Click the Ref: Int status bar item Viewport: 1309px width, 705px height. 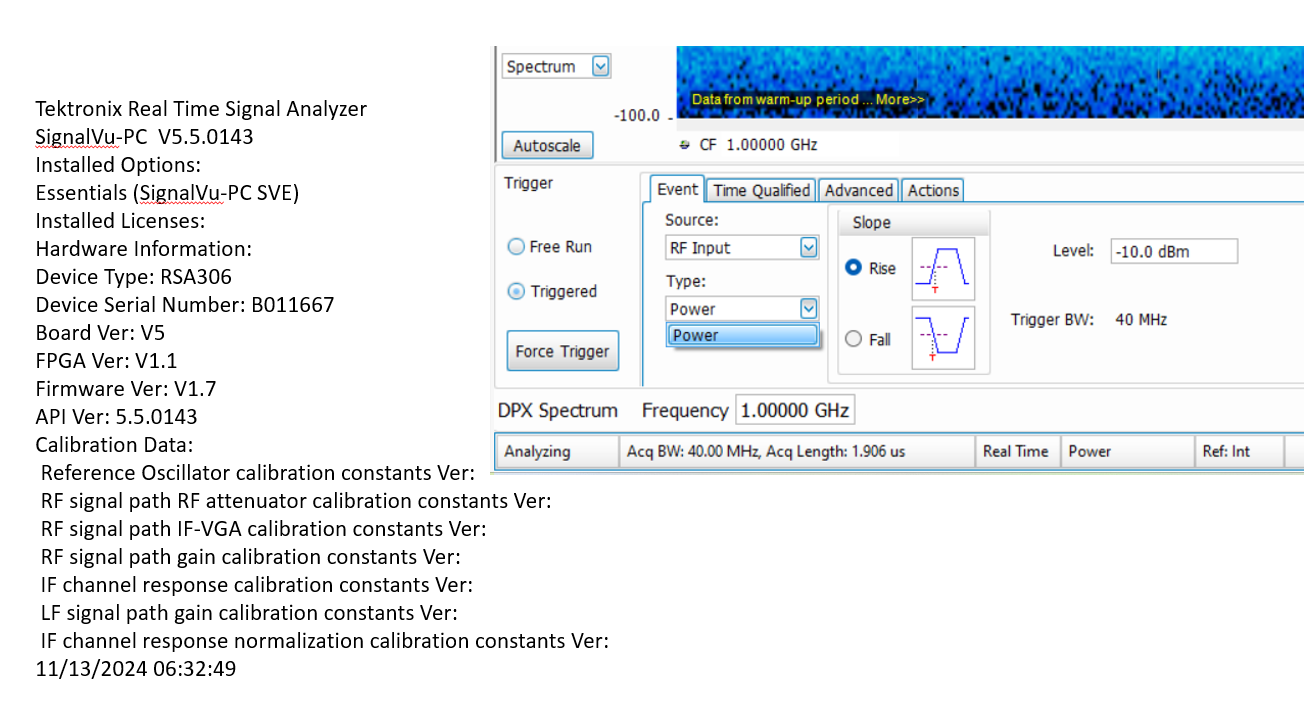click(1226, 451)
